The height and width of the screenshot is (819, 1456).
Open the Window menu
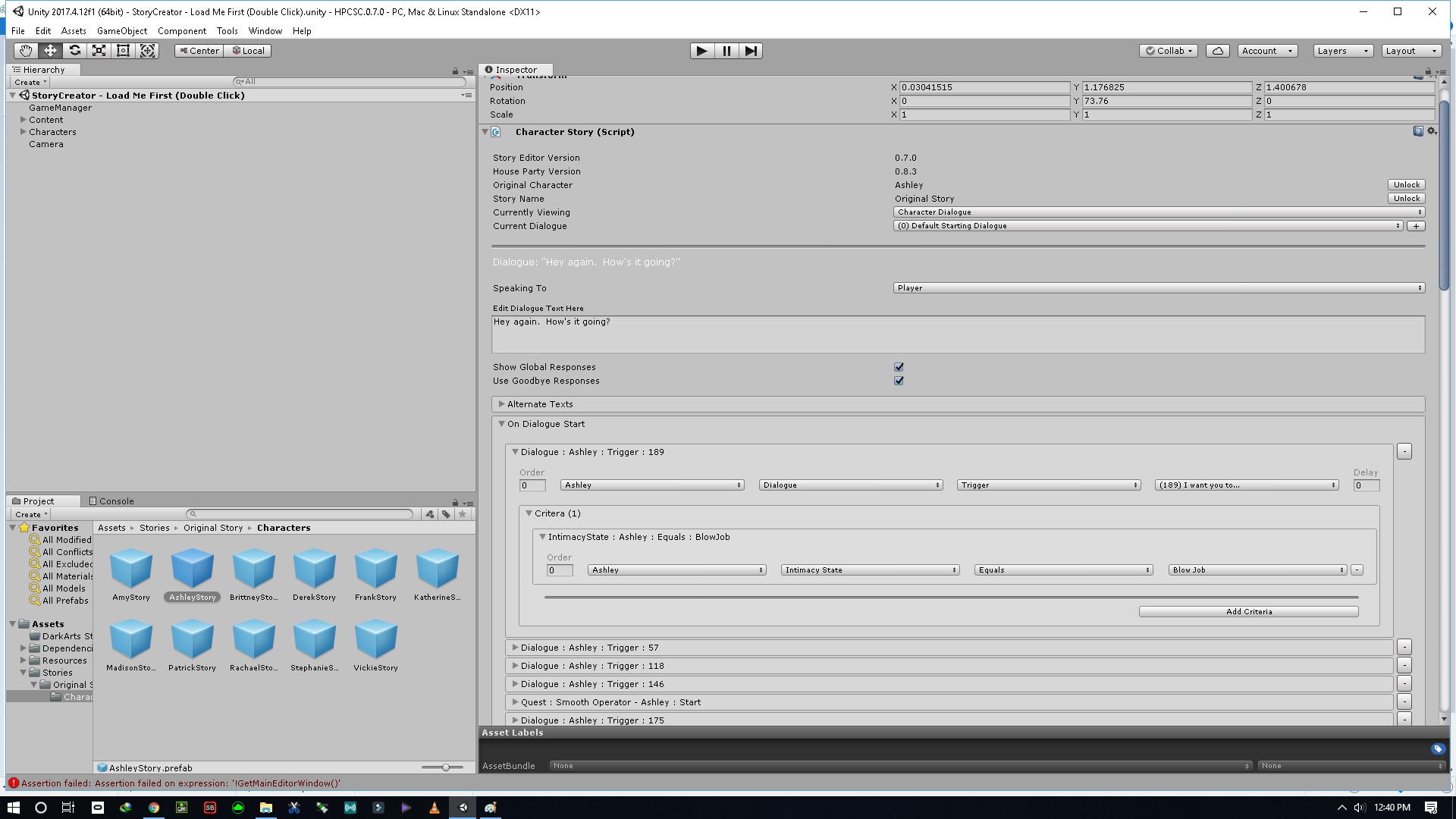point(265,31)
